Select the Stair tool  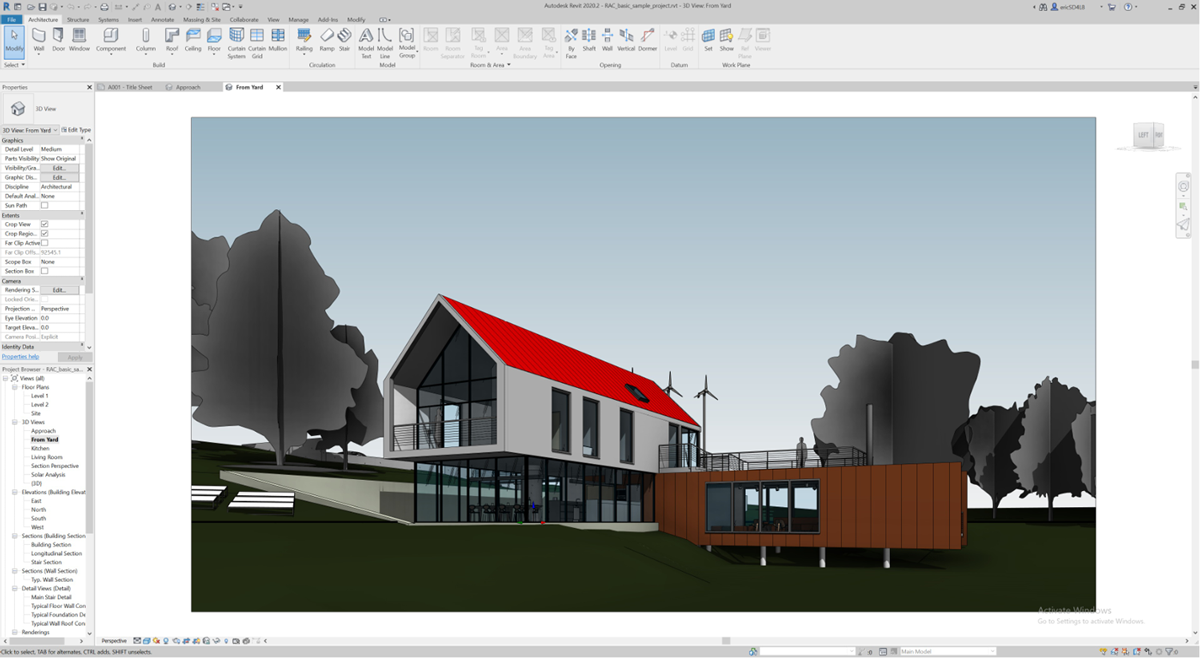[343, 38]
